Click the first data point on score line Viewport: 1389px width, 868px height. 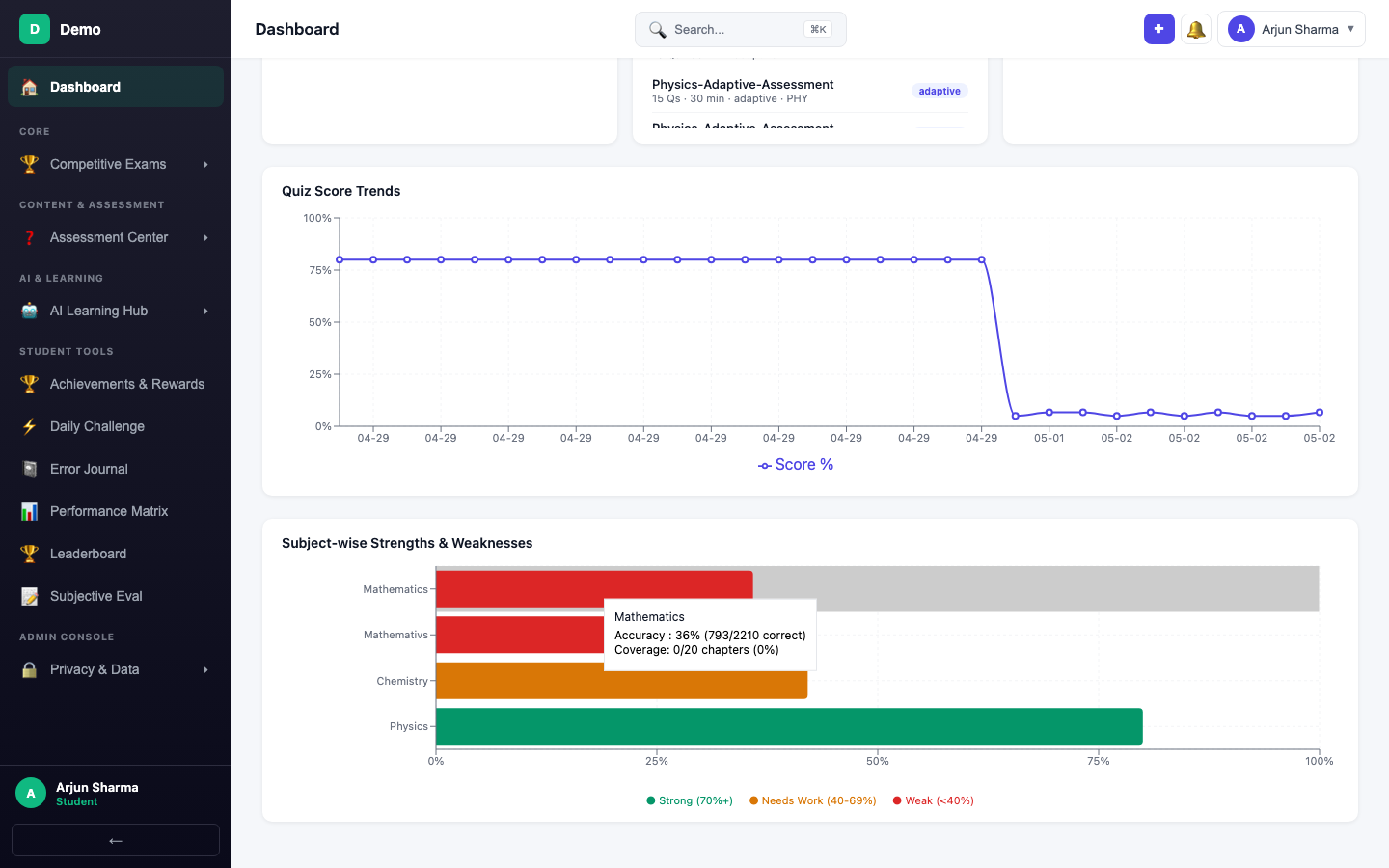point(340,259)
